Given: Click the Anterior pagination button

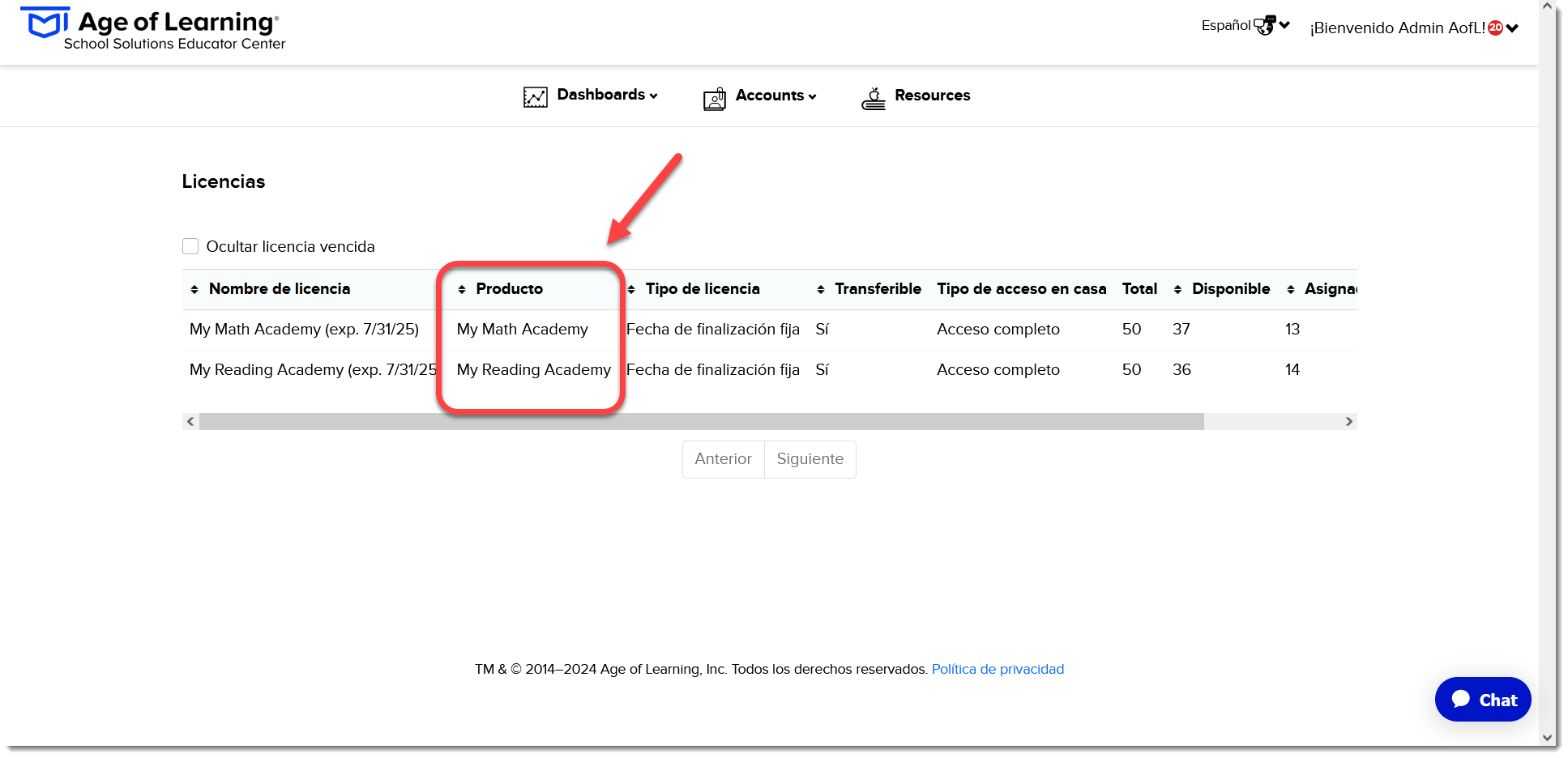Looking at the screenshot, I should pos(724,459).
